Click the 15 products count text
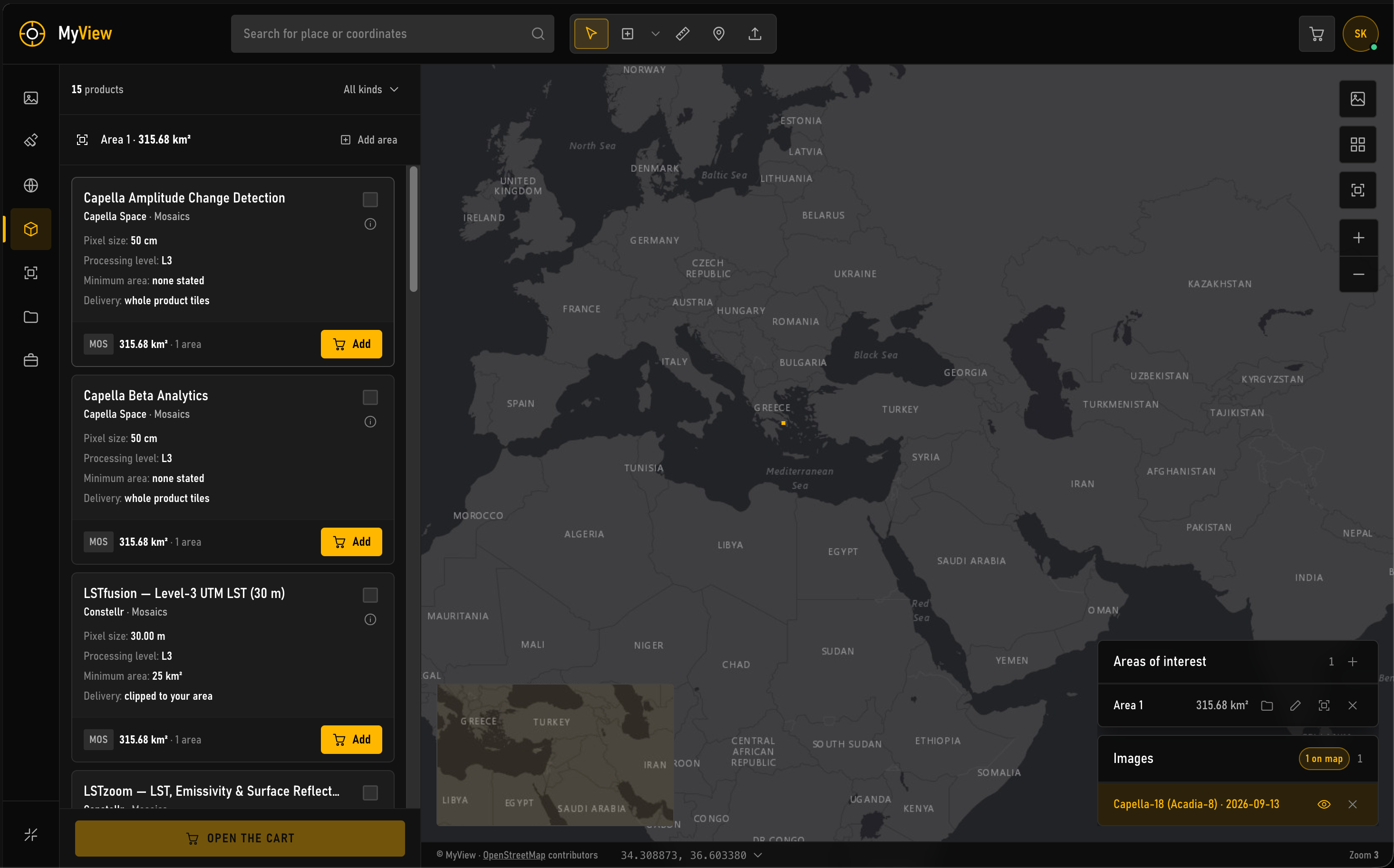This screenshot has height=868, width=1394. pyautogui.click(x=97, y=89)
